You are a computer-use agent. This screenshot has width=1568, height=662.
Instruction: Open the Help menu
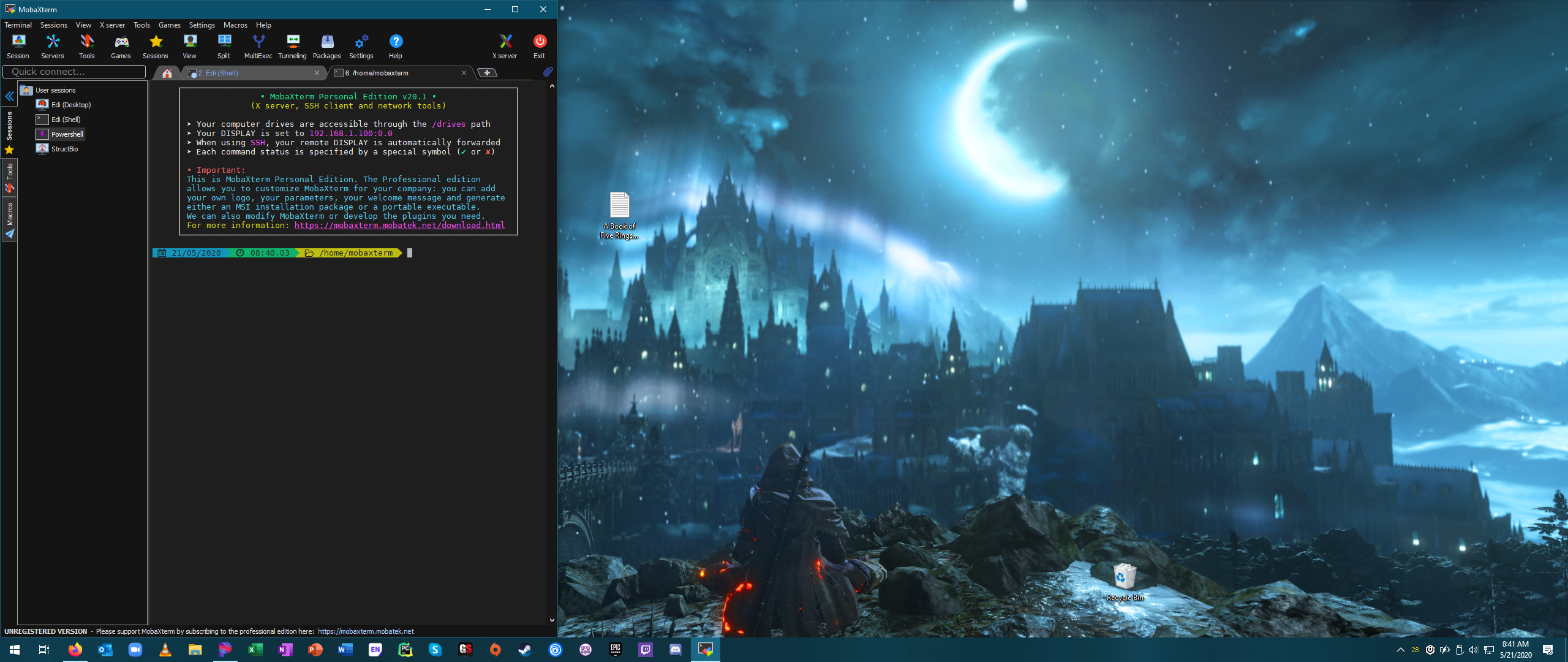[x=263, y=25]
